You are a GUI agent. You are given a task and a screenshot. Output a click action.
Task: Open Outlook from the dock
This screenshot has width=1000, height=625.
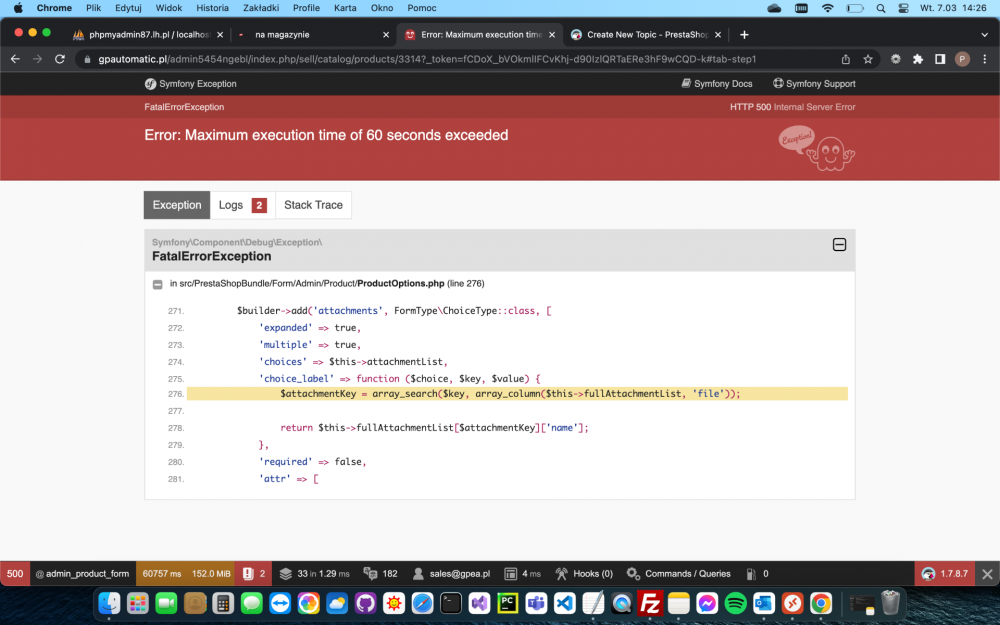coord(763,603)
